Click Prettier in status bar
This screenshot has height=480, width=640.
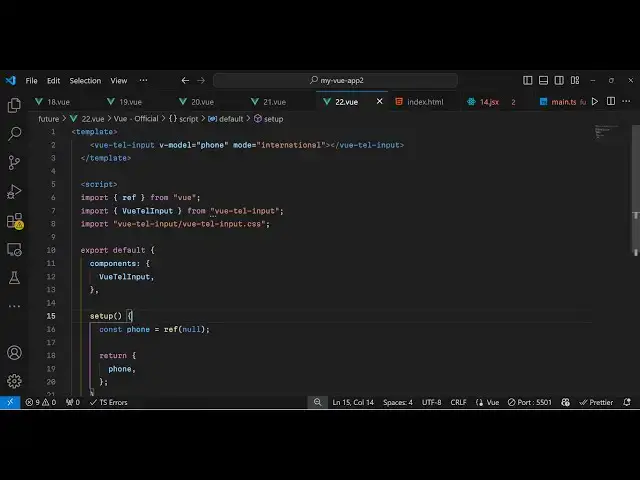(x=596, y=402)
